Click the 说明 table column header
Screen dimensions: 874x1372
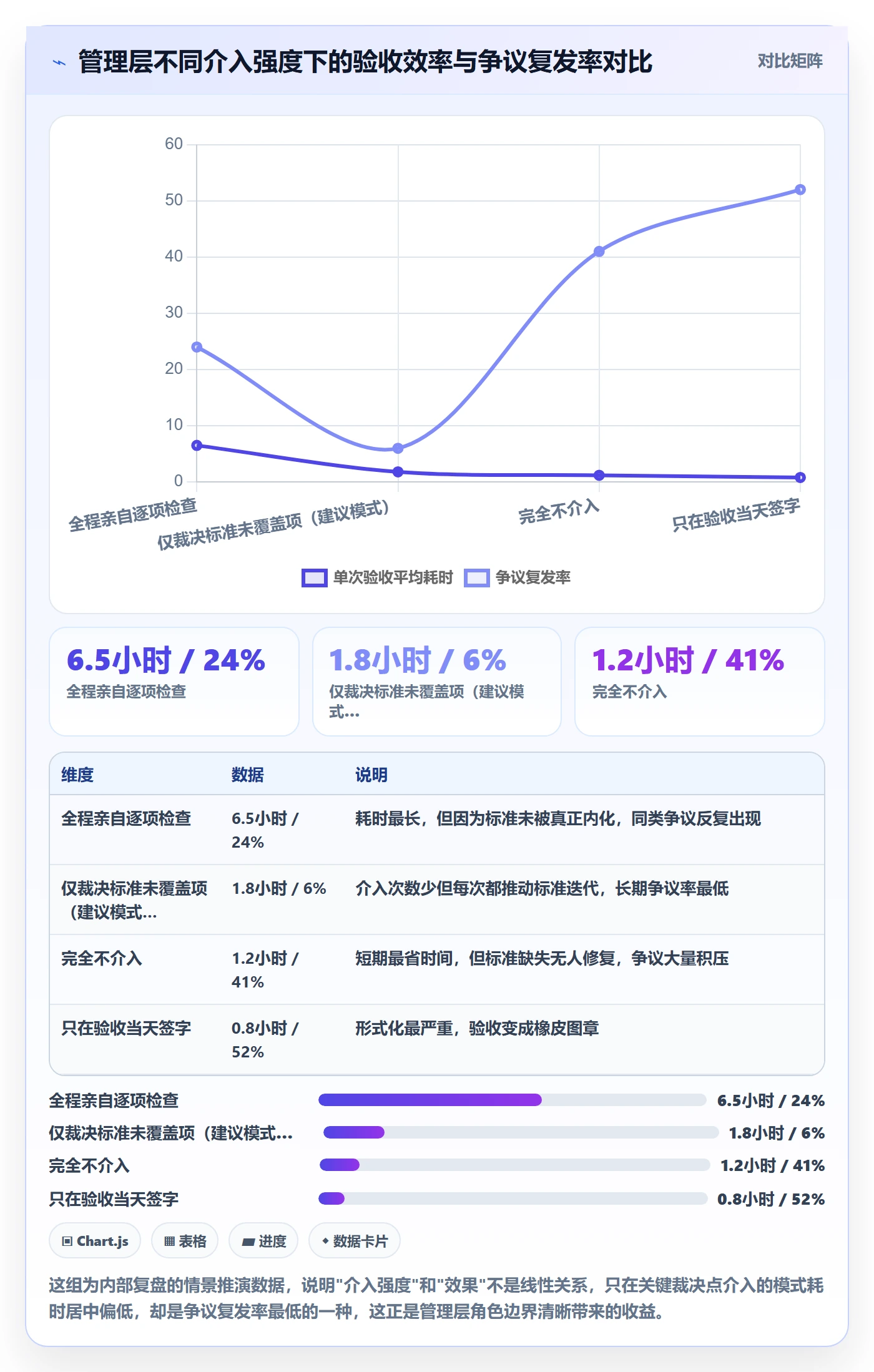point(371,775)
